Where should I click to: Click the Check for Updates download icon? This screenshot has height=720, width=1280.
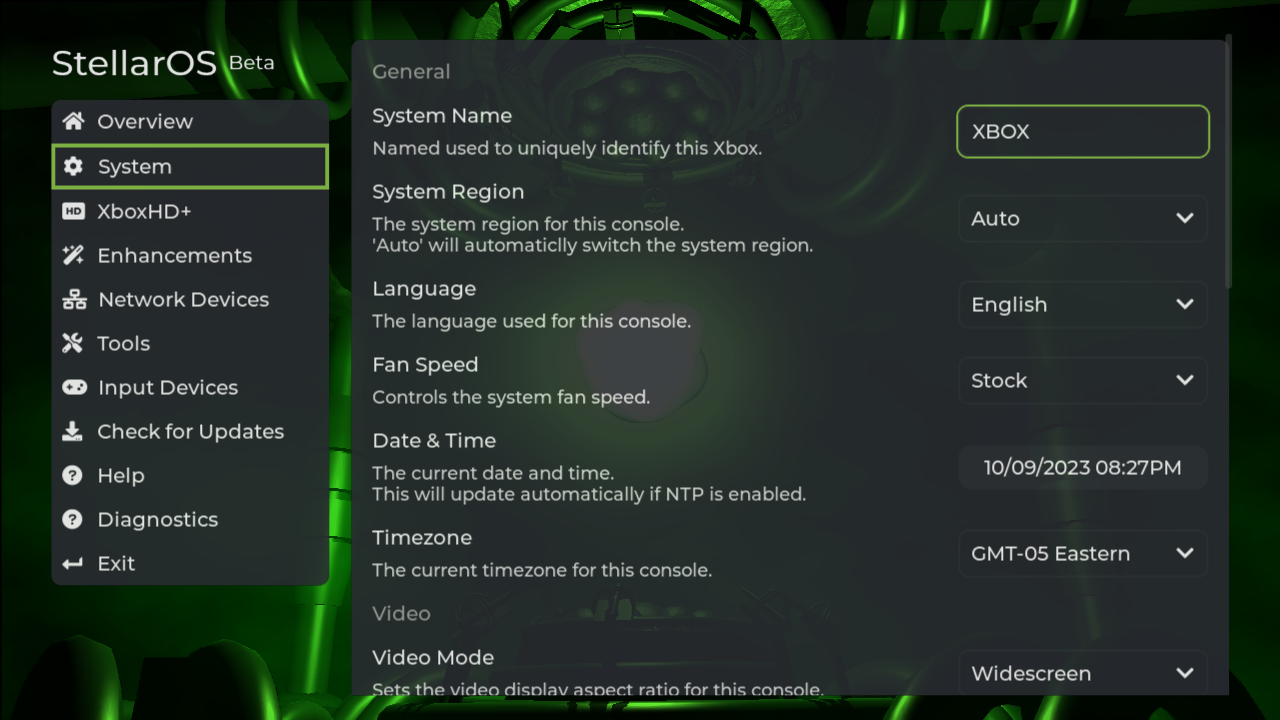pyautogui.click(x=73, y=431)
